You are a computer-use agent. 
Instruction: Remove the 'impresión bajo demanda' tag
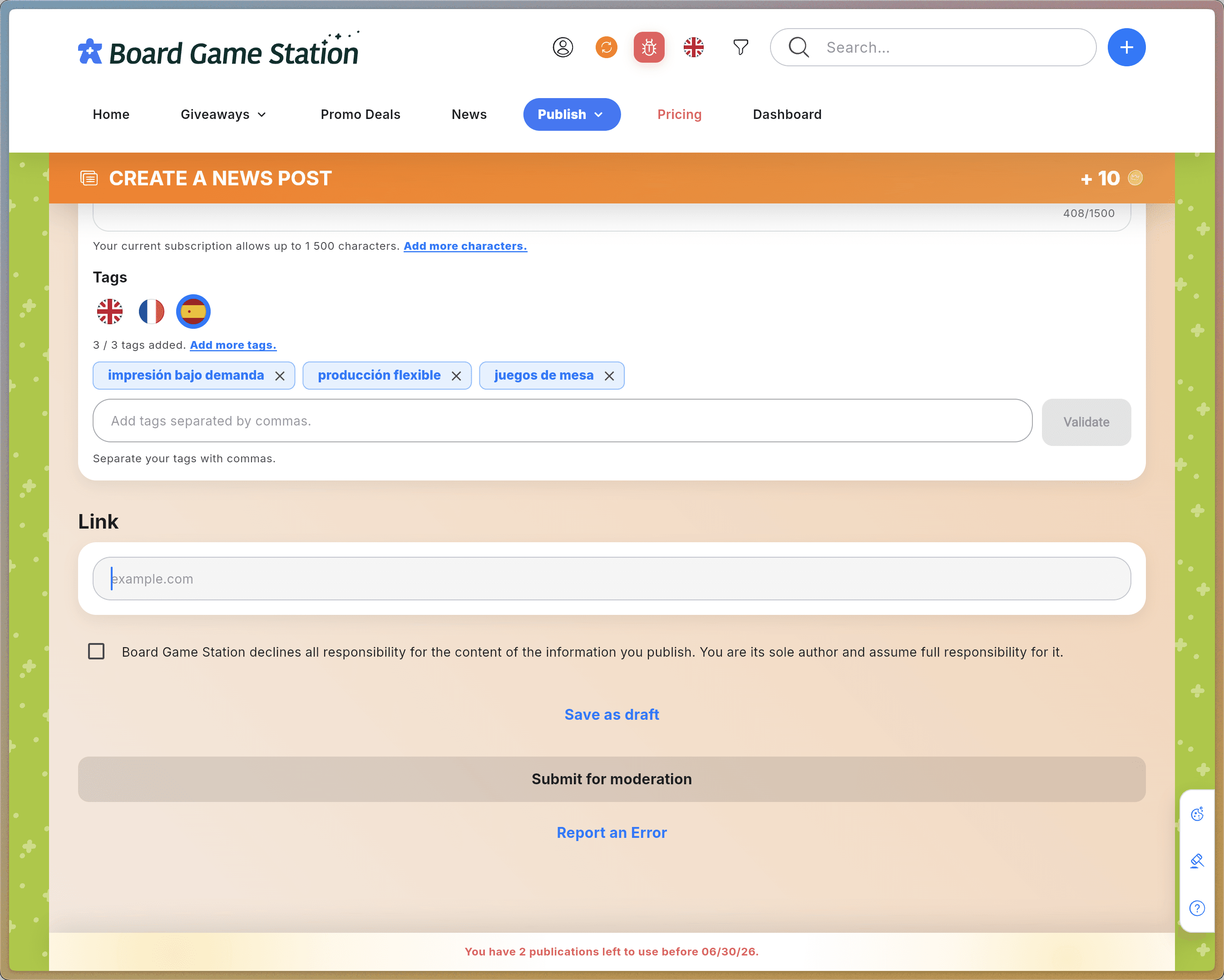point(280,376)
